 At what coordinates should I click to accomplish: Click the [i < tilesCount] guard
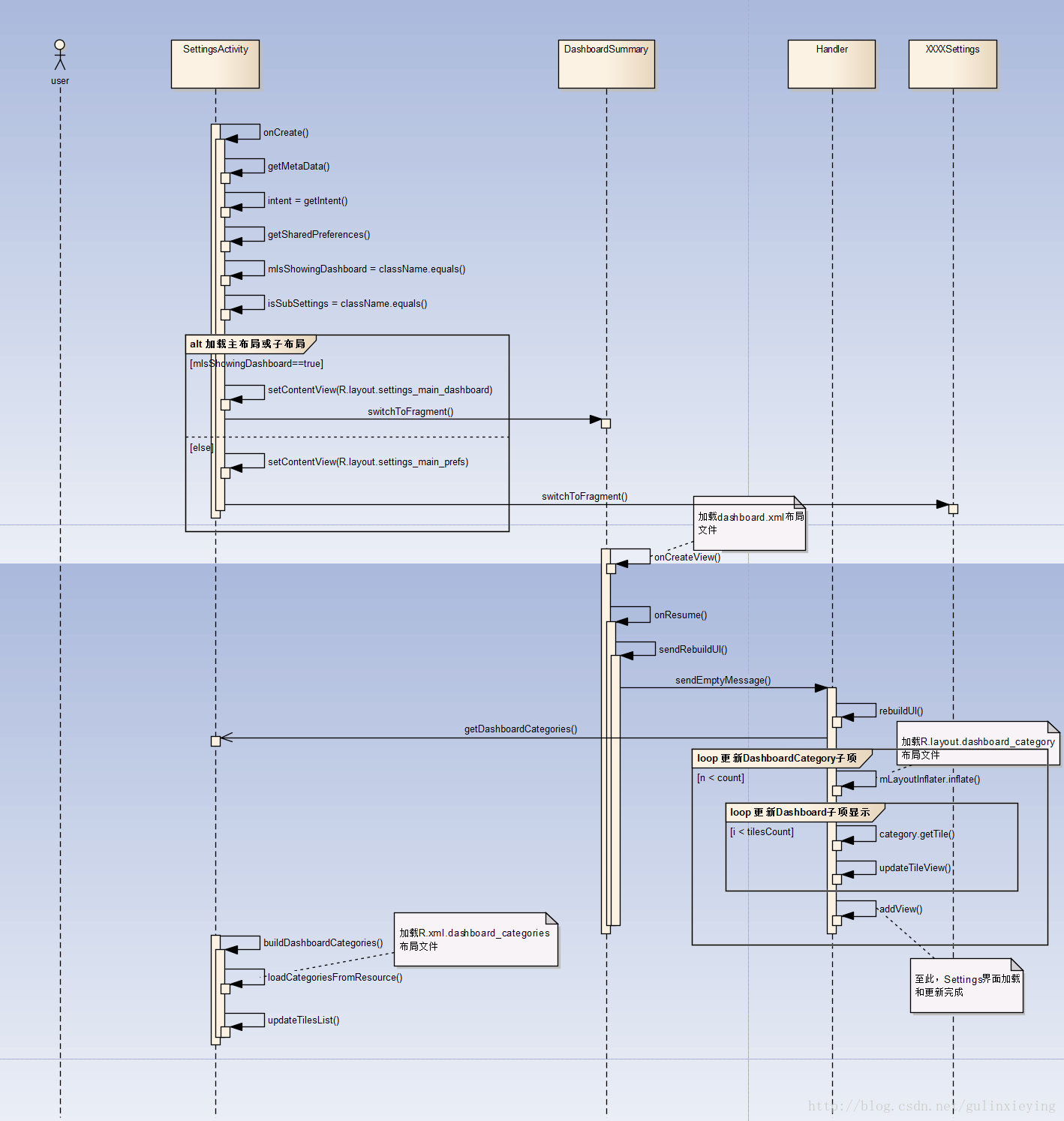click(762, 832)
